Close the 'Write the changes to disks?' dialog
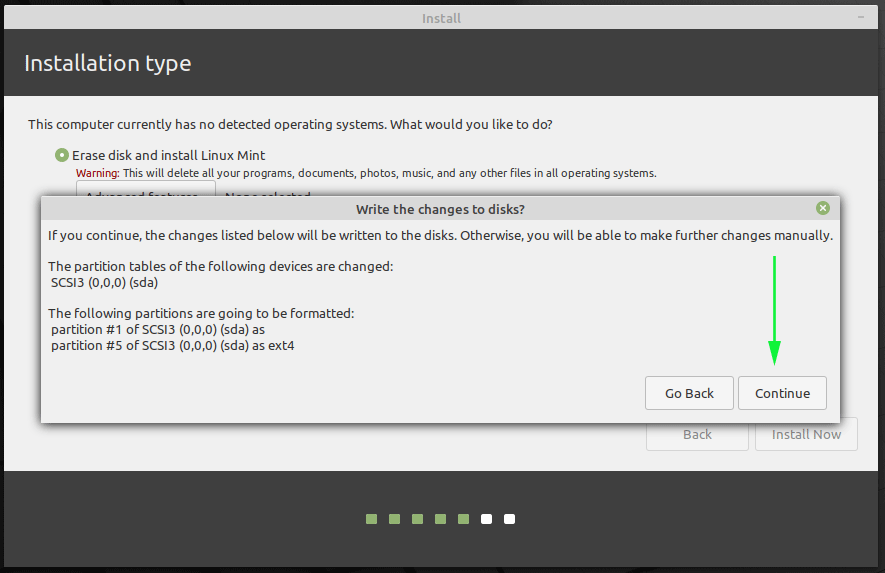 point(822,208)
